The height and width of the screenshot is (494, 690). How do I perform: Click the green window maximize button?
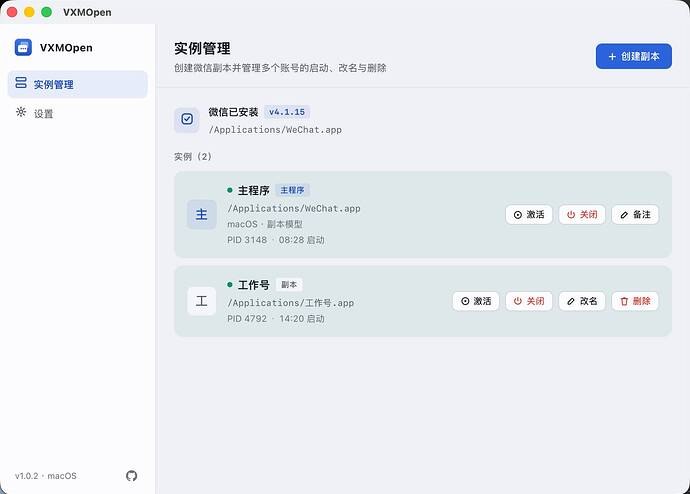[47, 12]
